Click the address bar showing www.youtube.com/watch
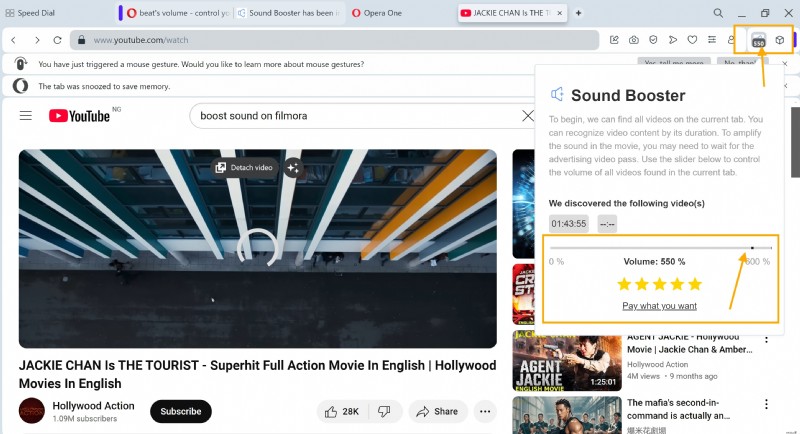Screen dimensions: 800x434 pyautogui.click(x=334, y=40)
